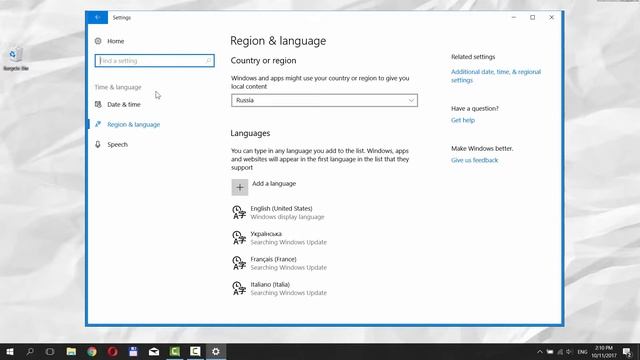
Task: Click the network tray icon
Action: [560, 352]
